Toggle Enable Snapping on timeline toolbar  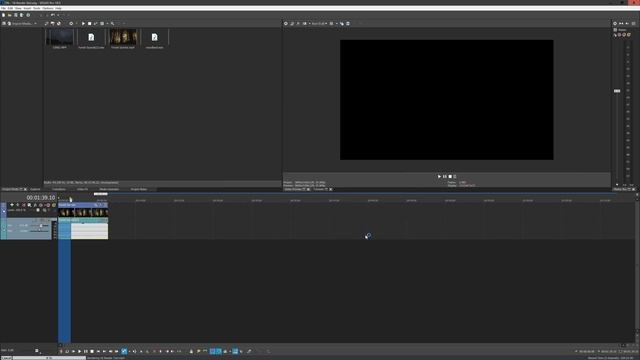pos(212,351)
